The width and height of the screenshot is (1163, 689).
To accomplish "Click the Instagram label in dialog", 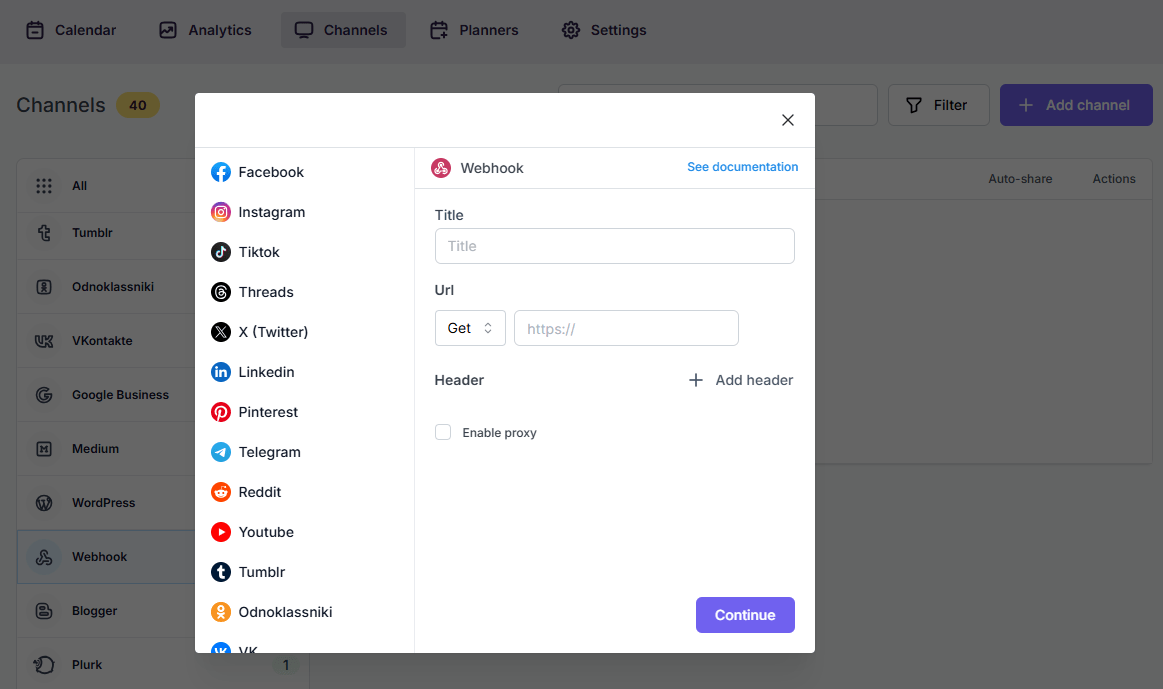I will coord(271,212).
